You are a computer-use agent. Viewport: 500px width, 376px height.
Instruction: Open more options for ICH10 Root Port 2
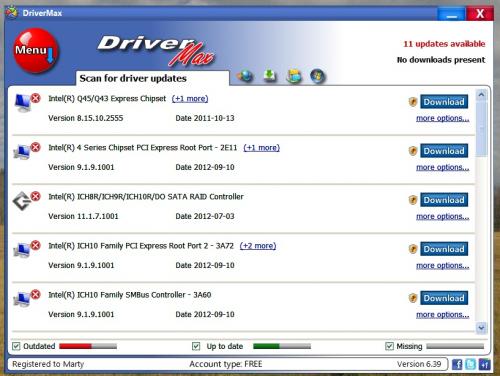pos(443,265)
